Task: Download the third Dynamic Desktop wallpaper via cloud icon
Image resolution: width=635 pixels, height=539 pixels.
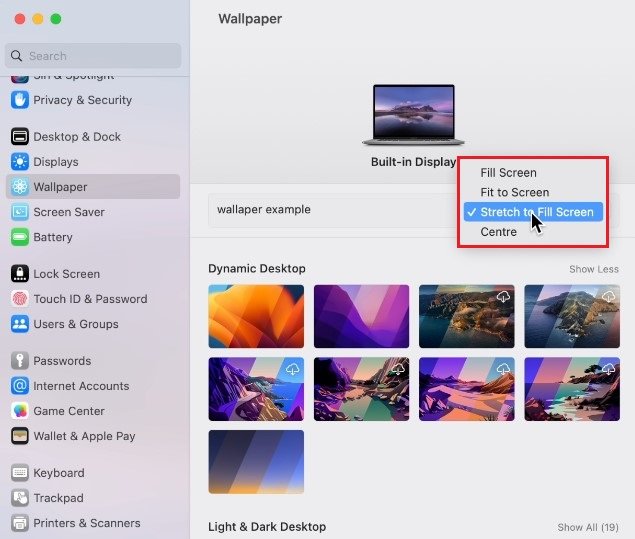Action: (x=502, y=297)
